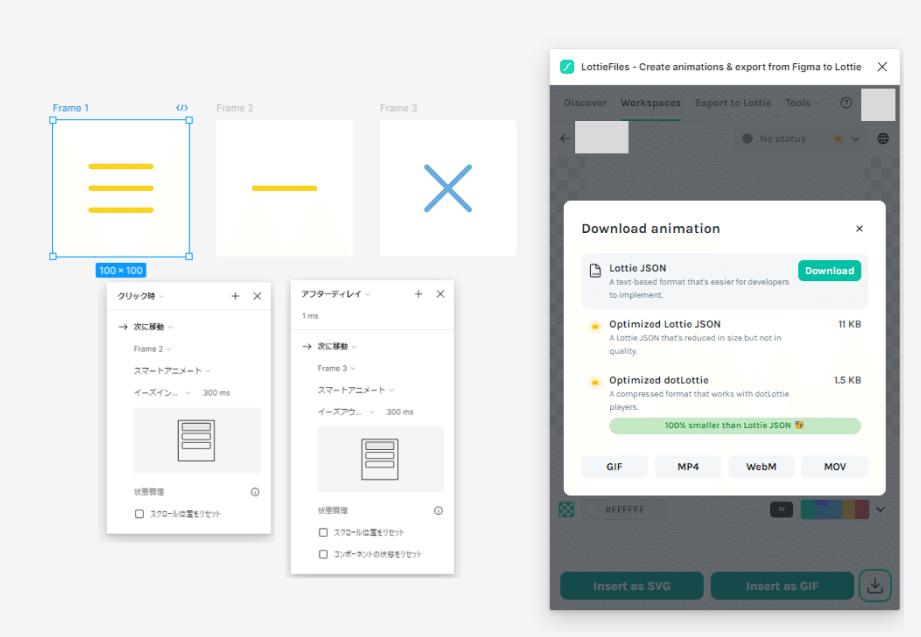Open the スマートアニメート dropdown in アフターディレイ panel
Image resolution: width=921 pixels, height=637 pixels.
point(356,390)
